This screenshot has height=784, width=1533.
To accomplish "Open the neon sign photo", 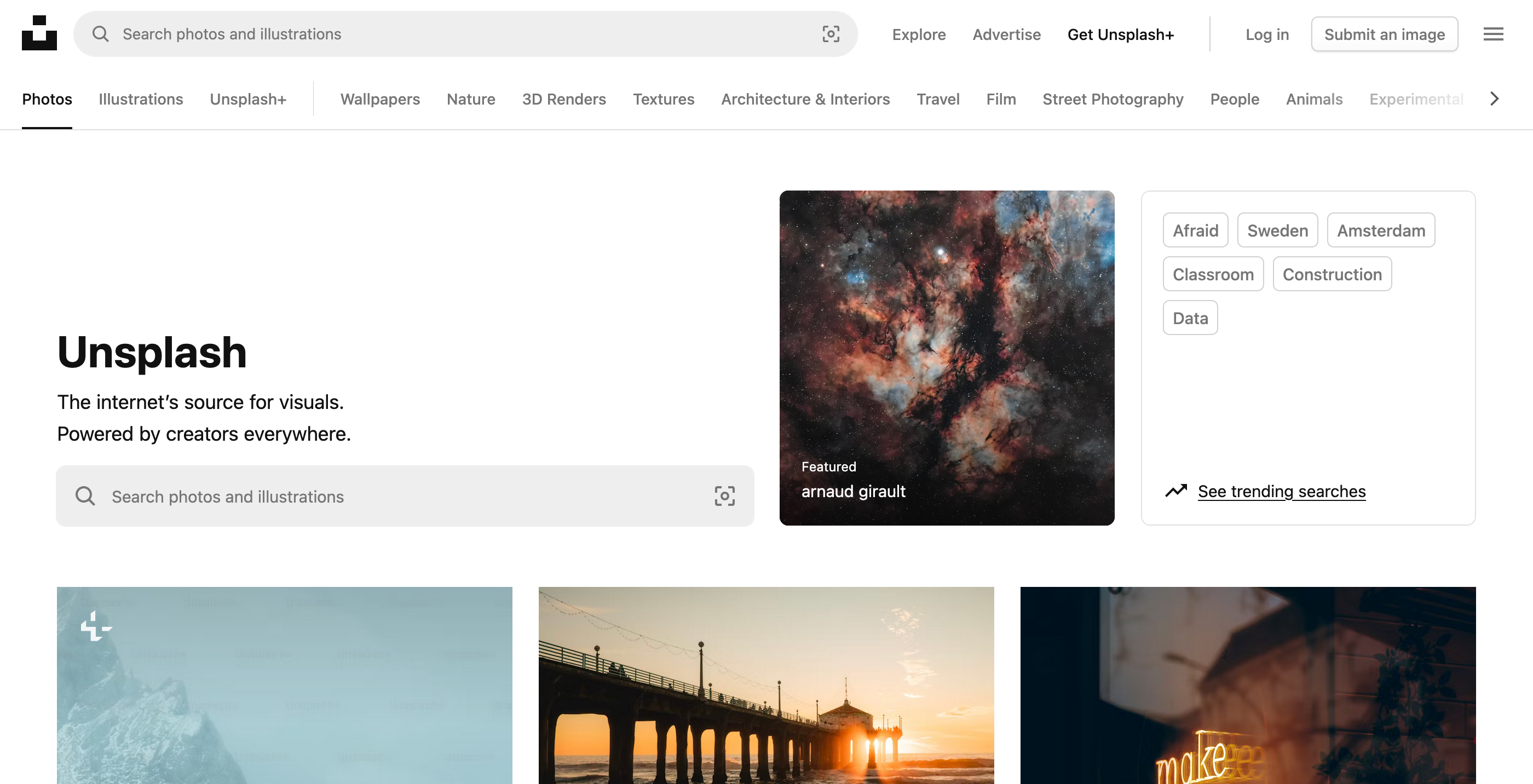I will [x=1248, y=685].
